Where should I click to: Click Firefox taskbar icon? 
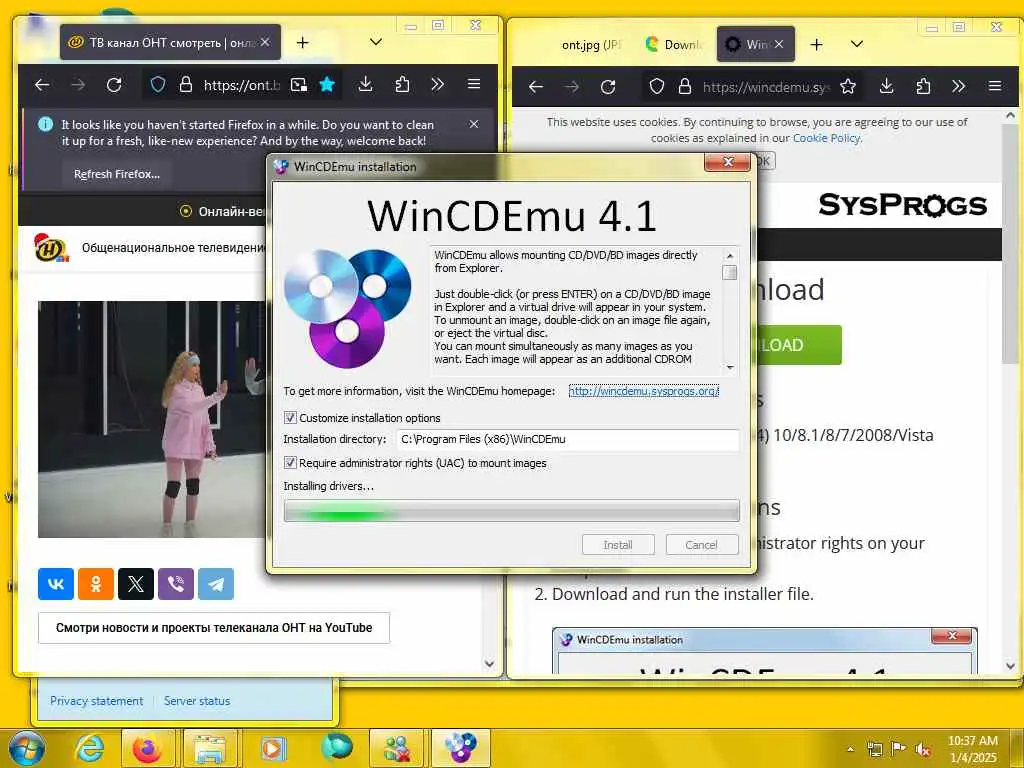pyautogui.click(x=148, y=749)
